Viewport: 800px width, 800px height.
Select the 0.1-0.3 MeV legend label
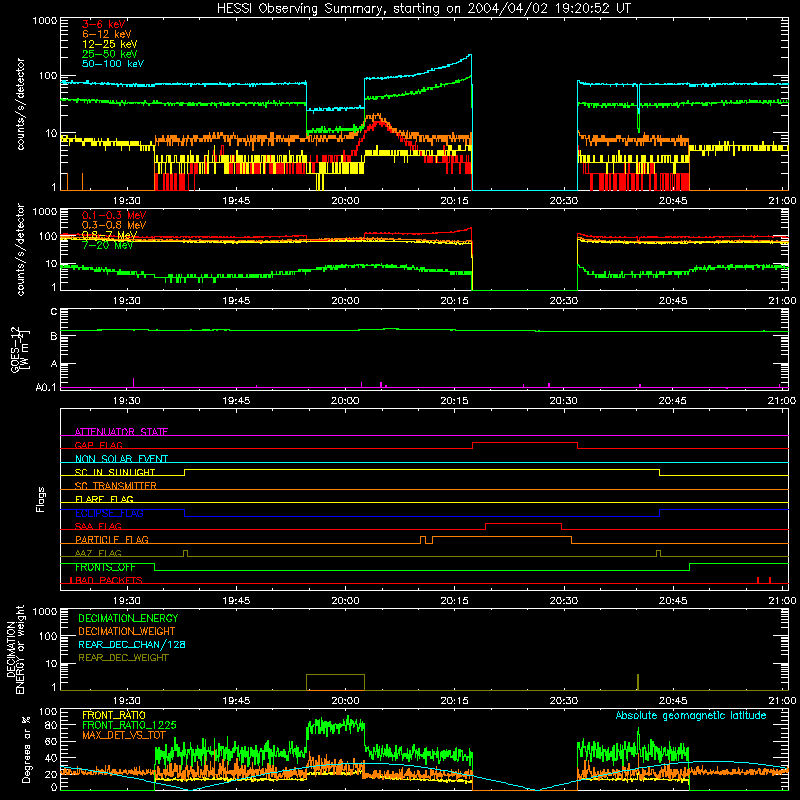pyautogui.click(x=114, y=215)
